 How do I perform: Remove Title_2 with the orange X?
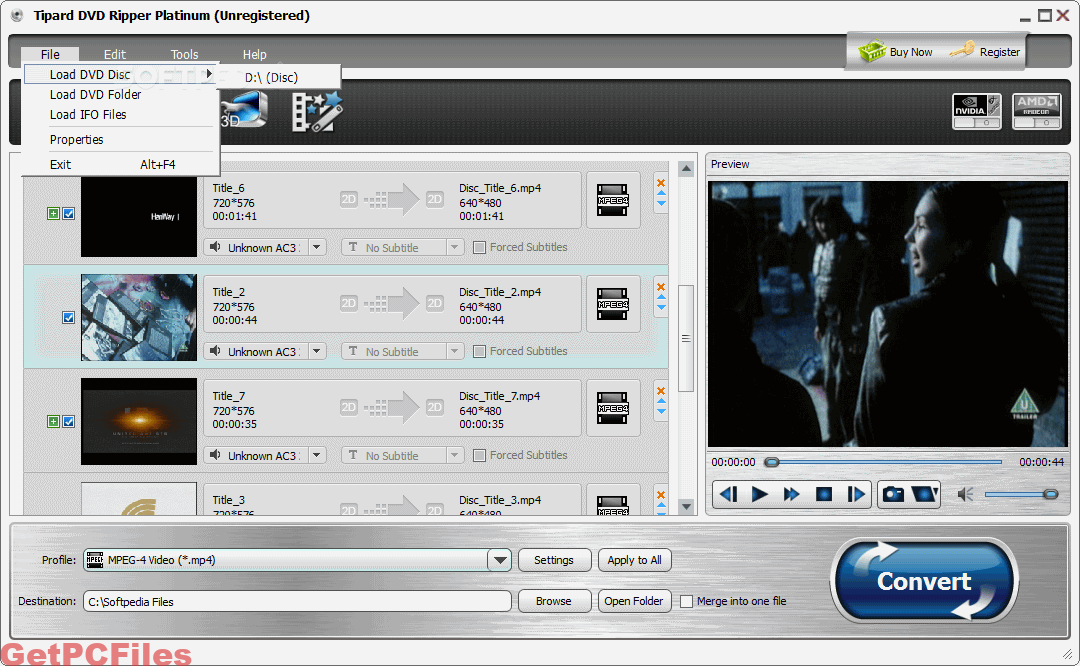click(x=661, y=287)
